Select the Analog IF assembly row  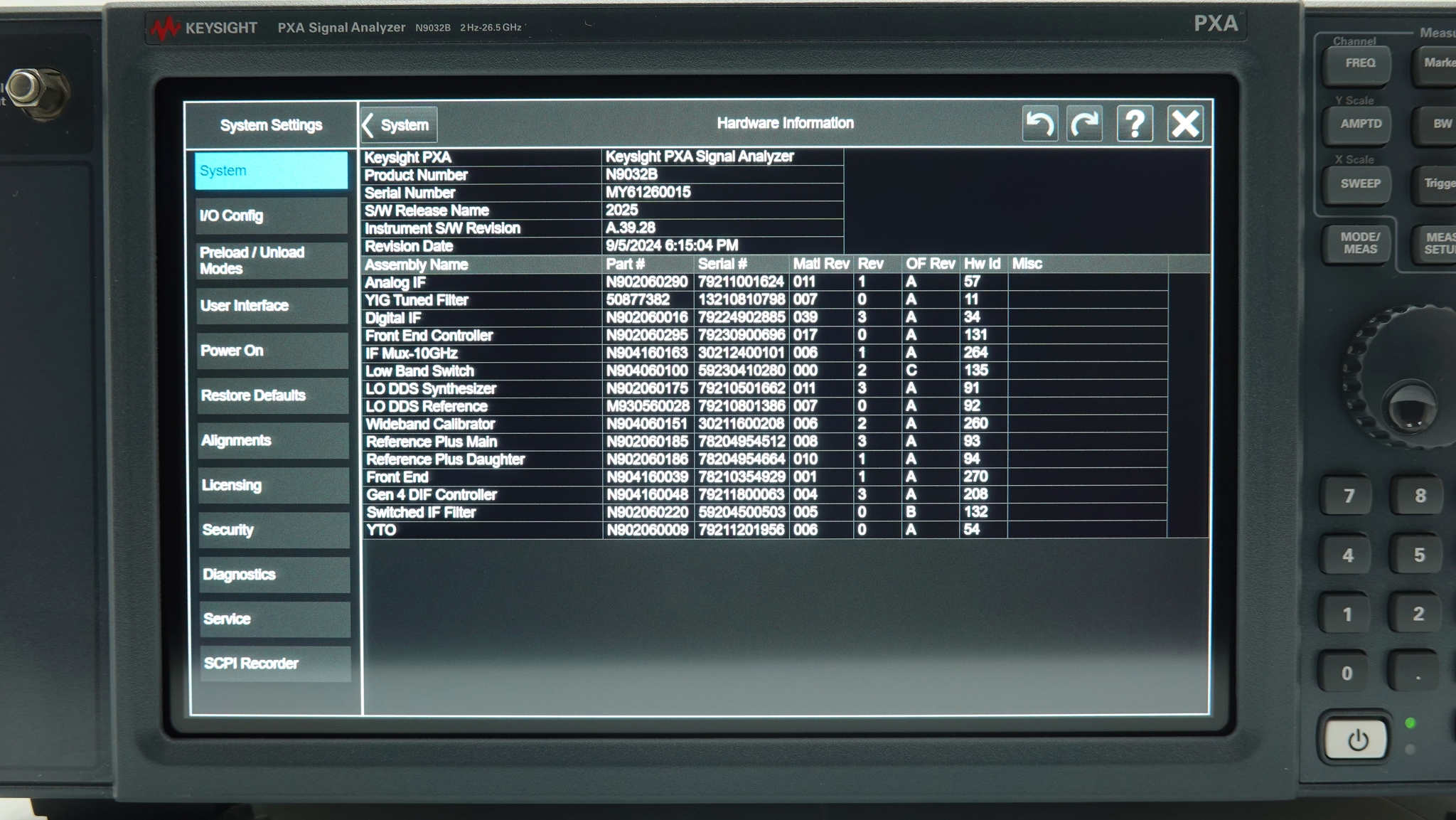click(764, 282)
